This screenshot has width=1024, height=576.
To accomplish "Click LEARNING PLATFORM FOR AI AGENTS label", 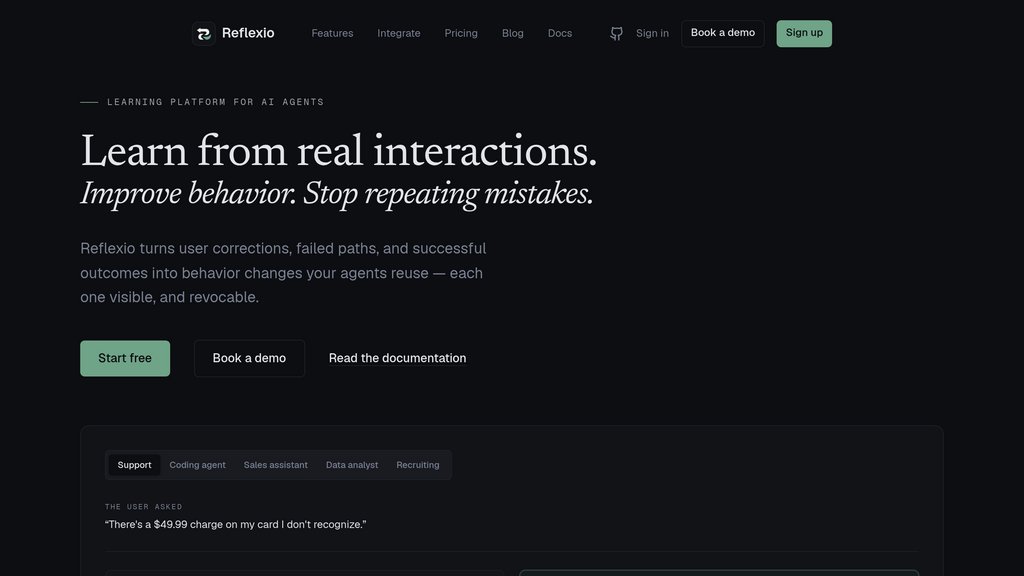I will pyautogui.click(x=216, y=102).
